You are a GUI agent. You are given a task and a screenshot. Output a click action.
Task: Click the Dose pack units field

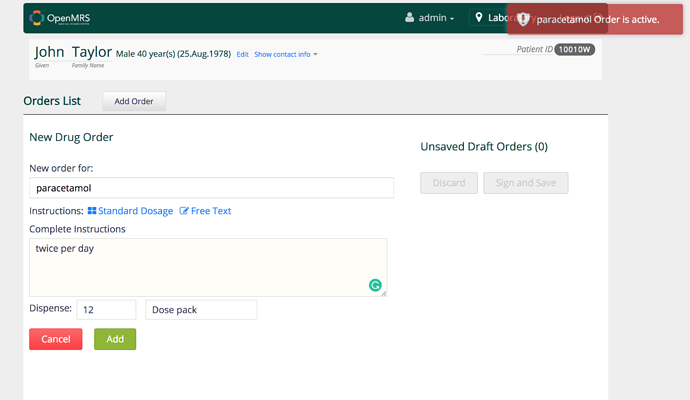tap(201, 310)
